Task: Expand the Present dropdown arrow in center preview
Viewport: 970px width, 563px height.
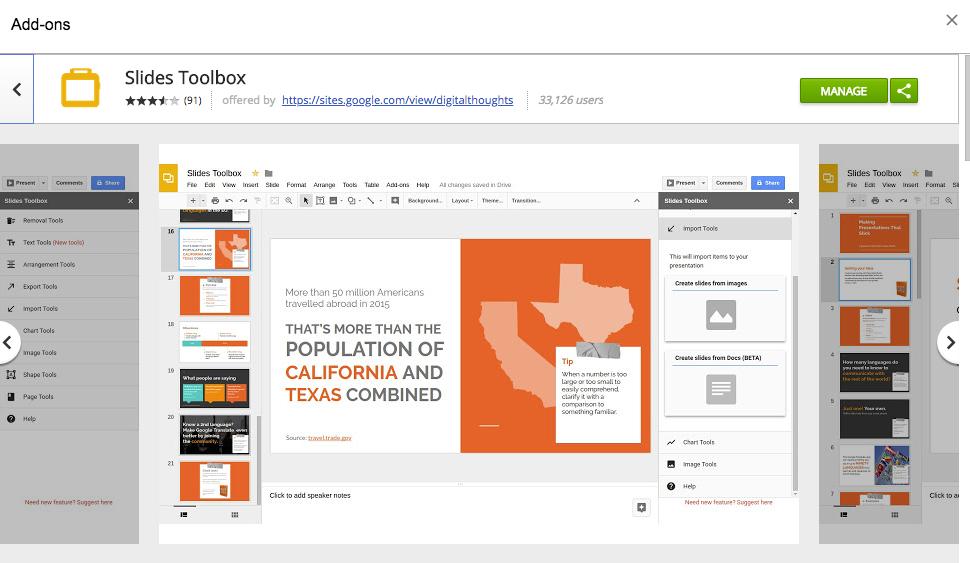Action: pyautogui.click(x=703, y=183)
